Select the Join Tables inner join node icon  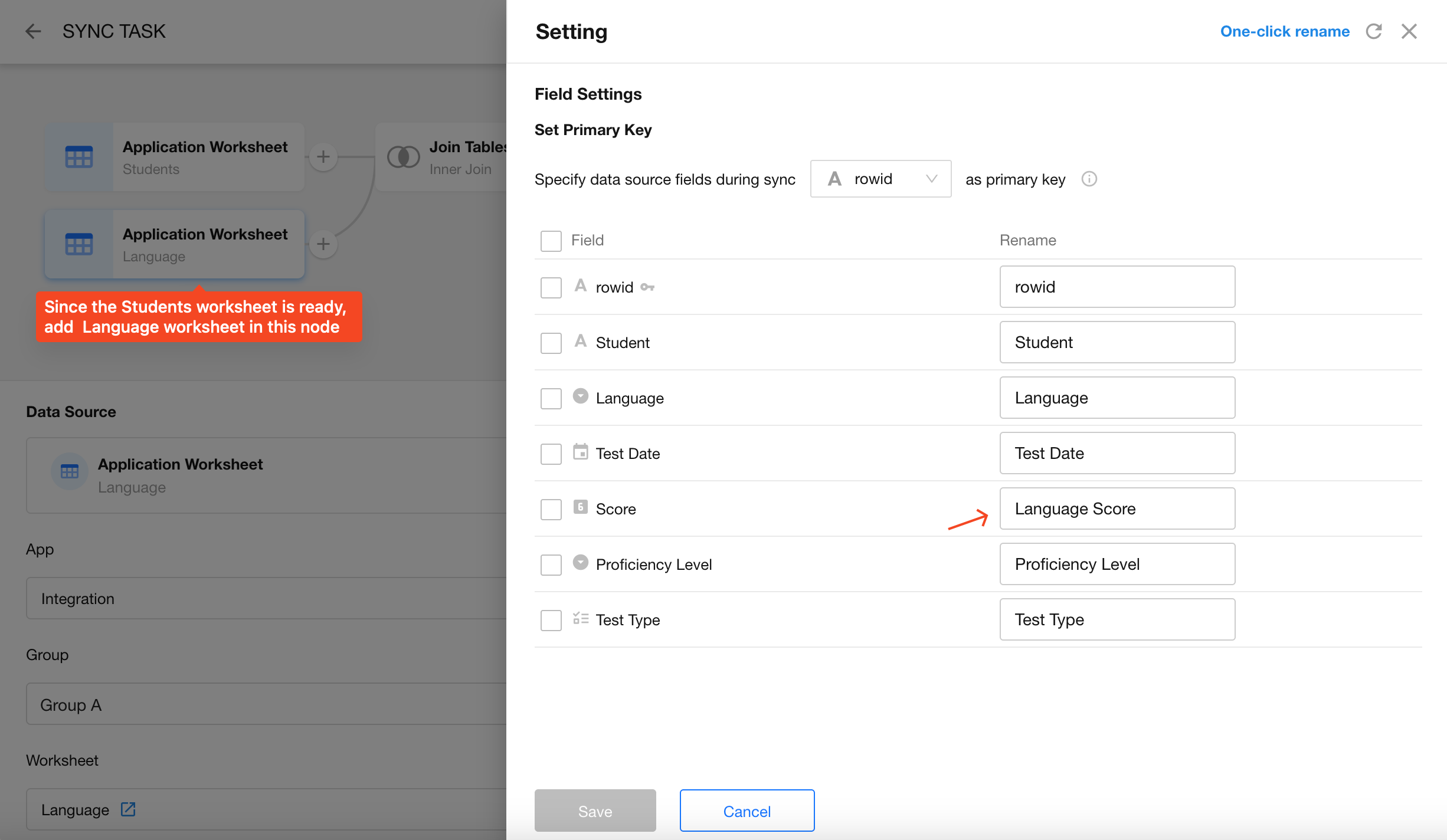pyautogui.click(x=403, y=157)
